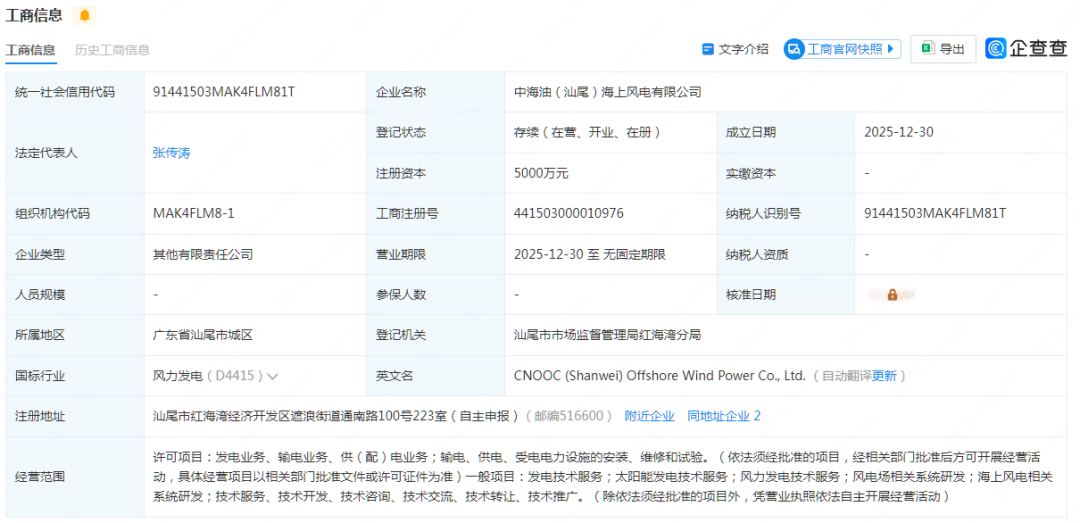Click the company name 中海油（汕尾）海上风电有限公司

click(607, 92)
